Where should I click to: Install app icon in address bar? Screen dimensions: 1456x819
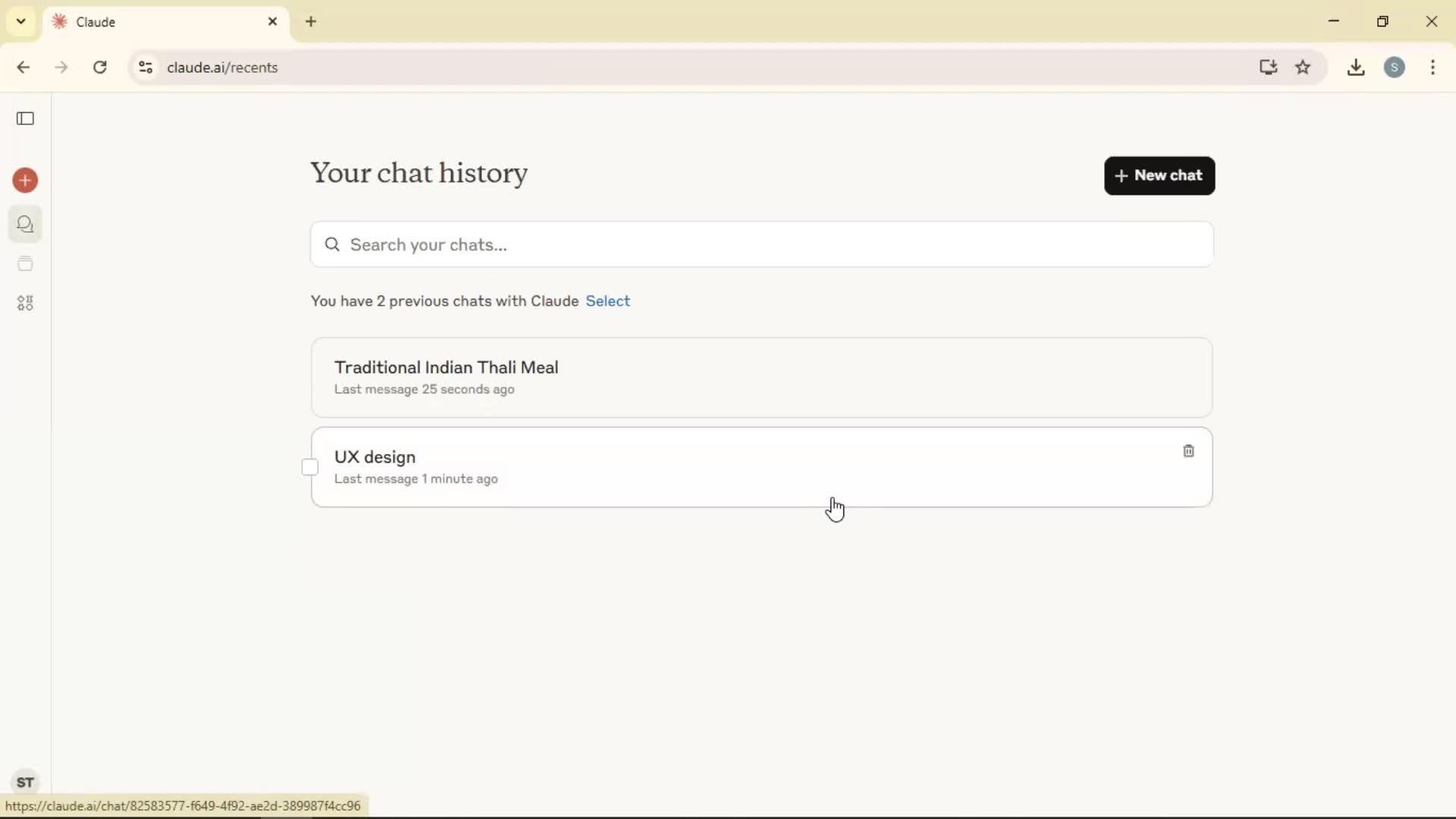point(1268,67)
